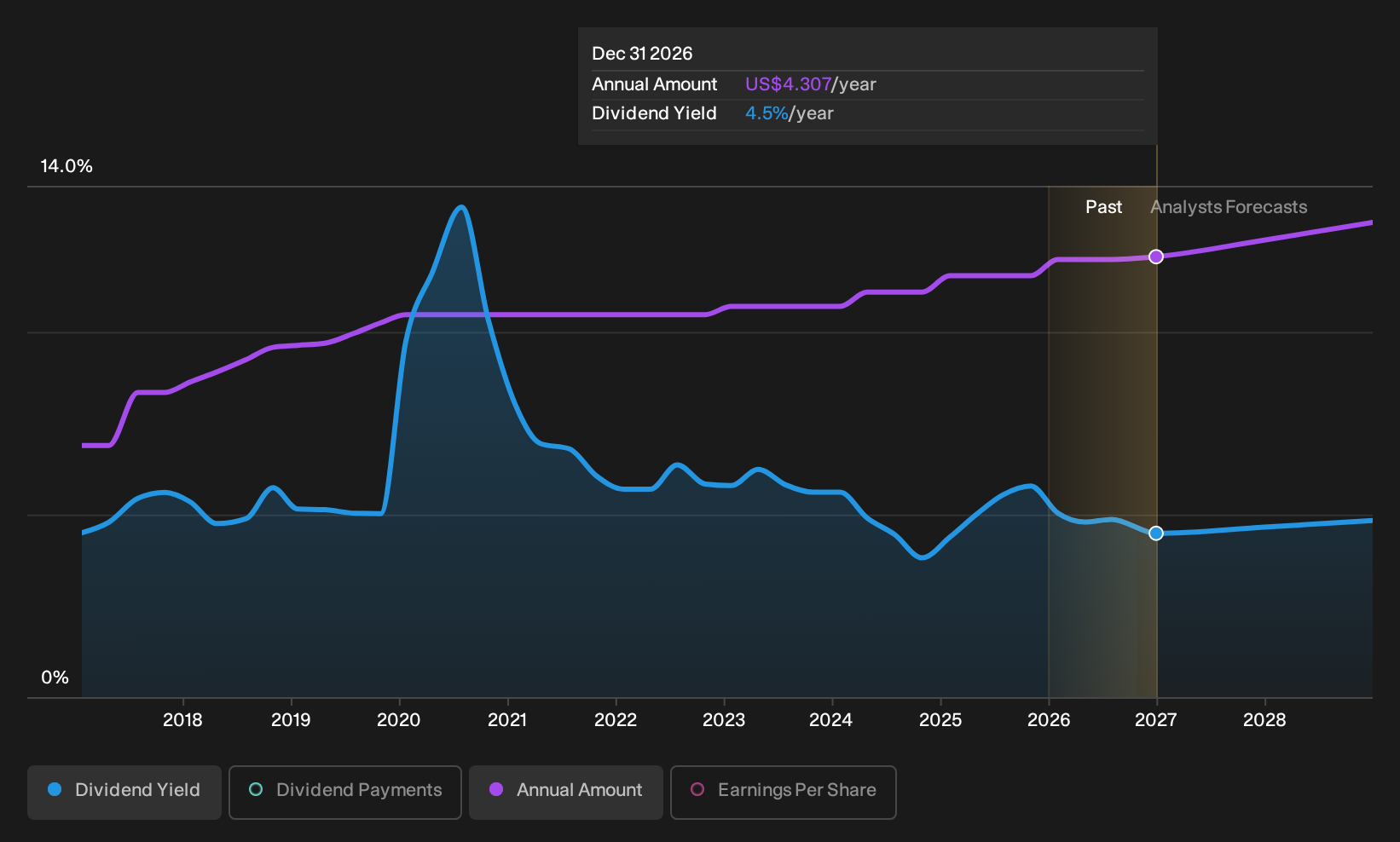The image size is (1400, 842).
Task: Click the 2028 x-axis label
Action: pyautogui.click(x=1264, y=720)
